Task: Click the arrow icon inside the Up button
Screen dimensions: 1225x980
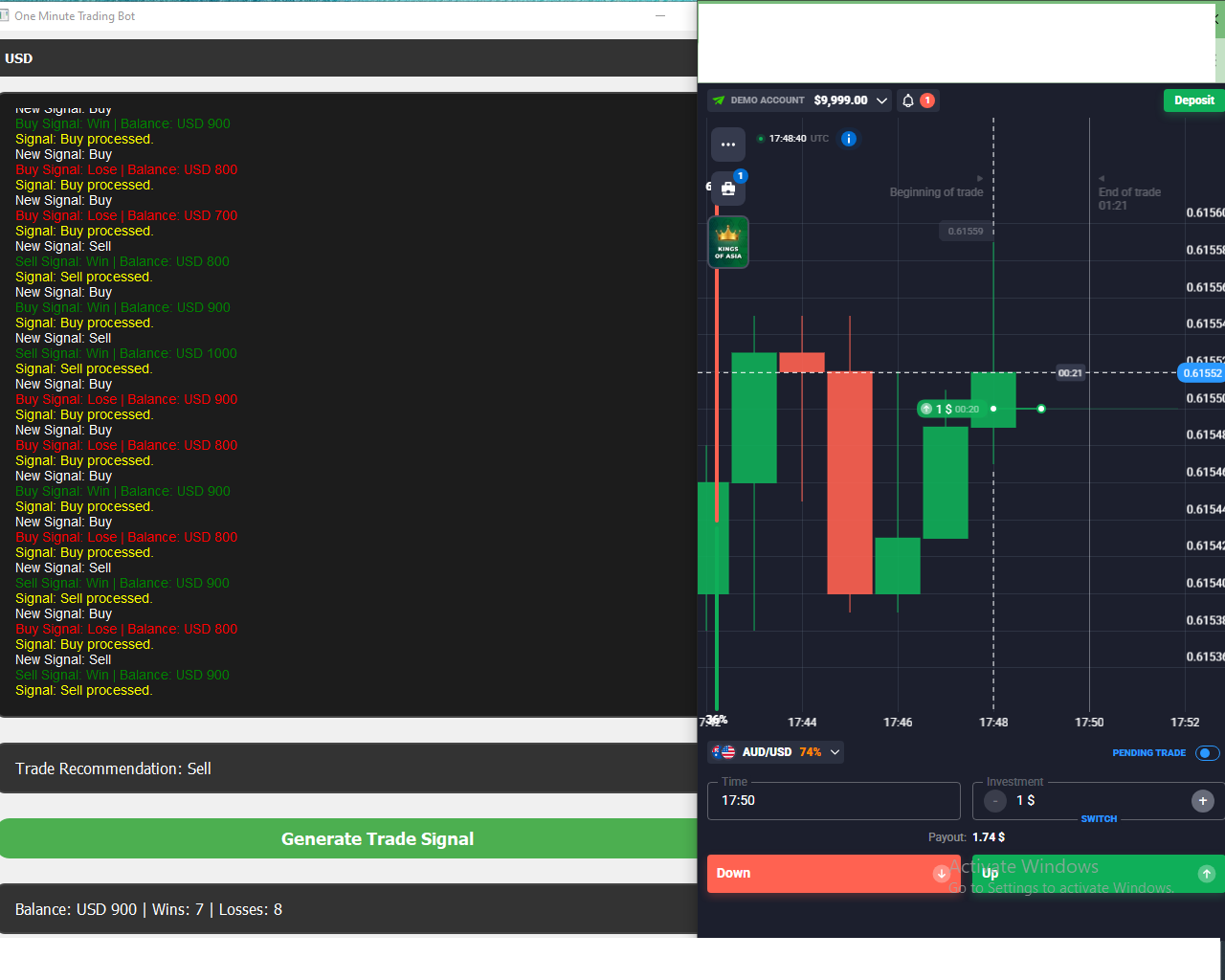Action: 1207,873
